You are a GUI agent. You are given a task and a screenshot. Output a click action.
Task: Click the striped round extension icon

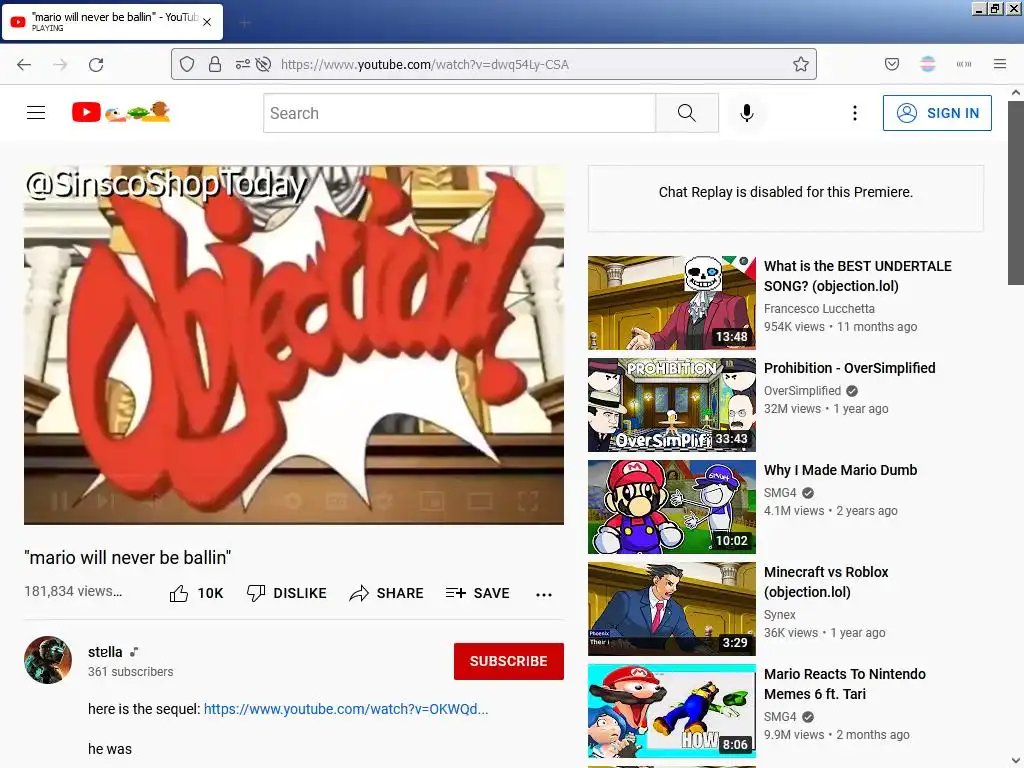927,64
